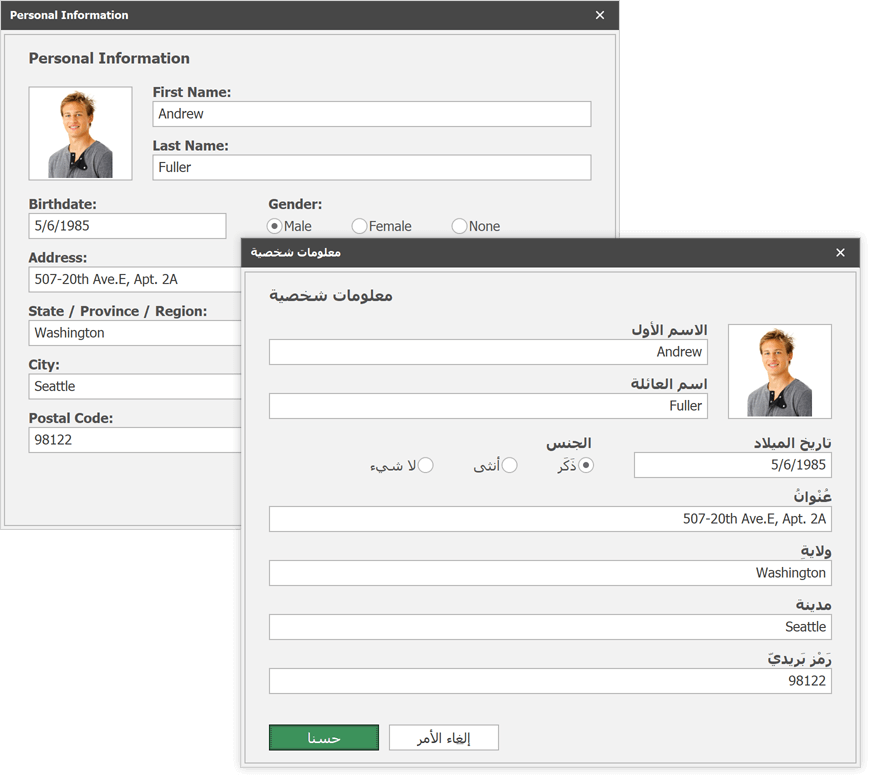Select the لا شيء option in Arabic form
Viewport: 869px width, 776px height.
coord(426,464)
